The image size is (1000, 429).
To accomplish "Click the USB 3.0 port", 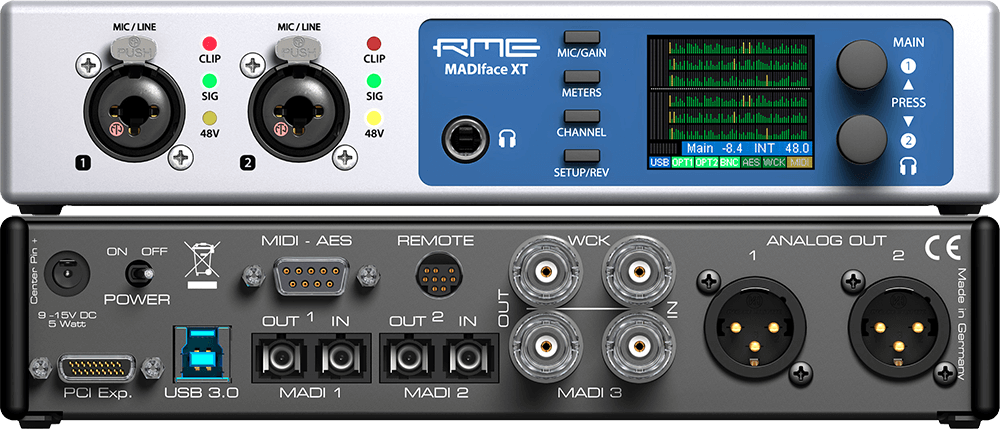I will 201,351.
